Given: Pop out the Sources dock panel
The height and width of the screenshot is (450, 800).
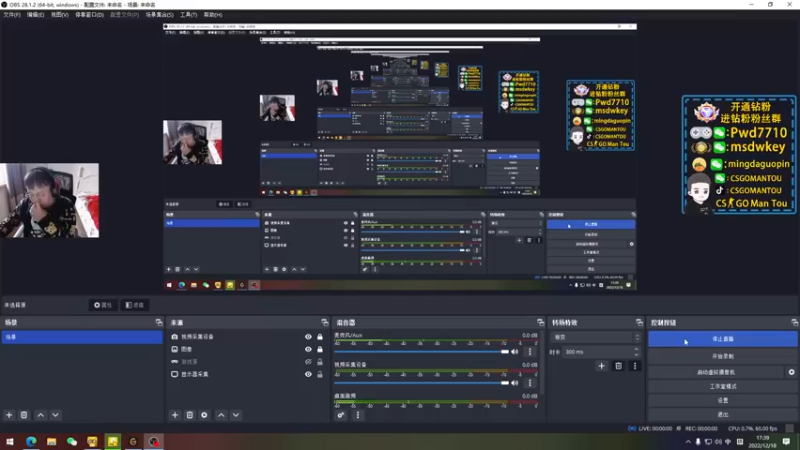Looking at the screenshot, I should pyautogui.click(x=324, y=322).
